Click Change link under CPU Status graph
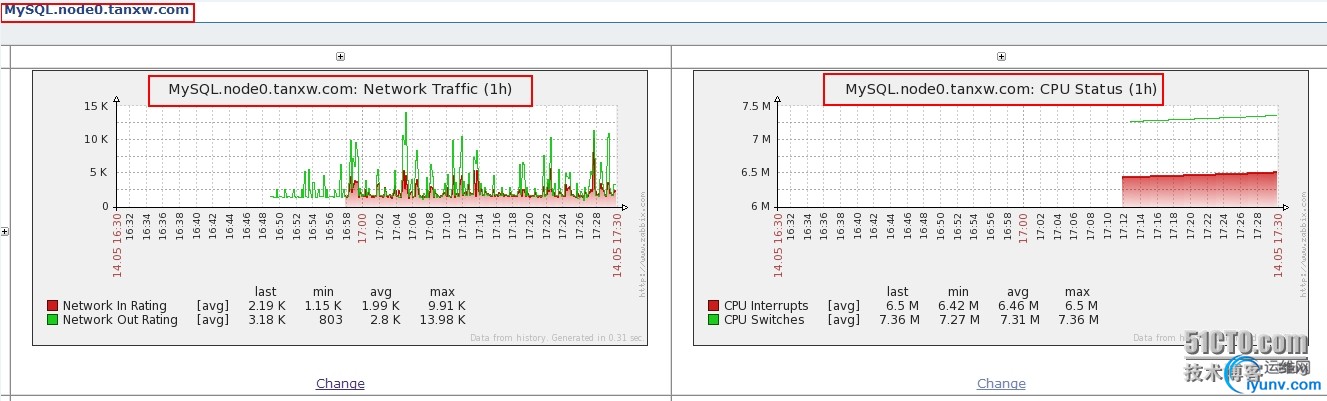 pyautogui.click(x=1001, y=383)
